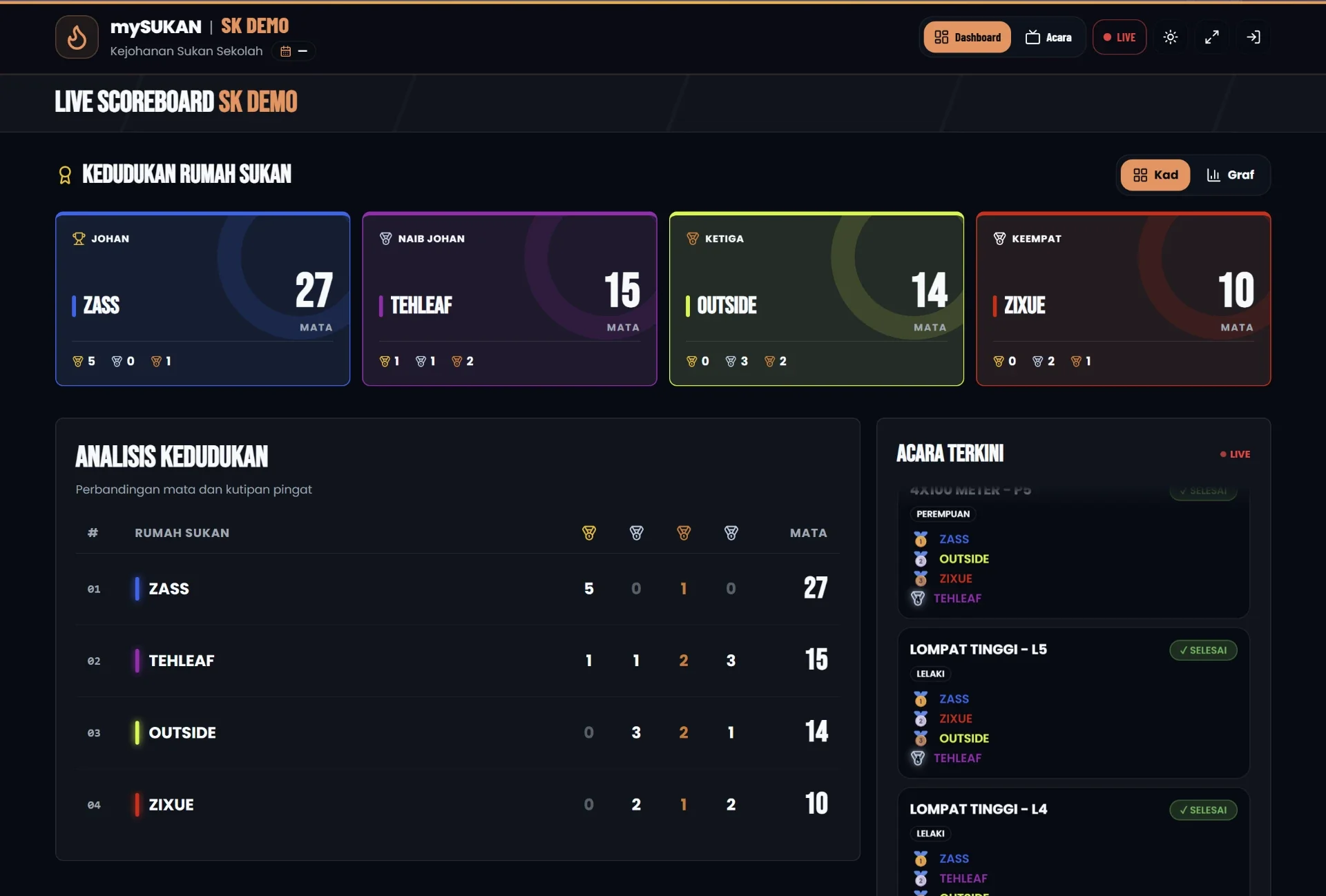Click the ribbon icon beside Kedudukan Rumah Sukan

(65, 175)
